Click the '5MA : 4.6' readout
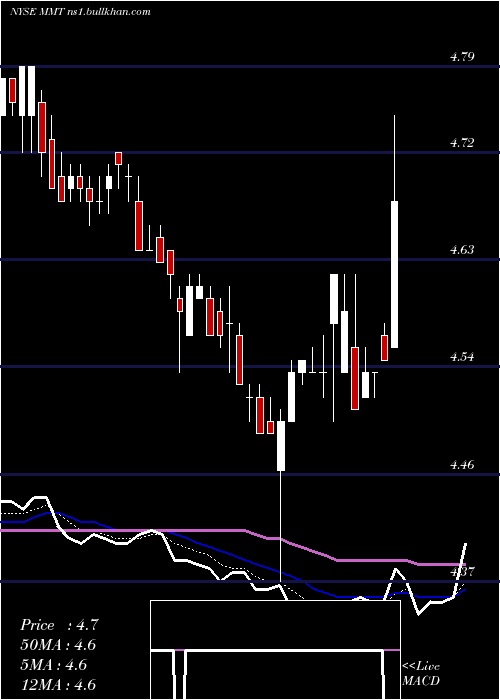 54,665
